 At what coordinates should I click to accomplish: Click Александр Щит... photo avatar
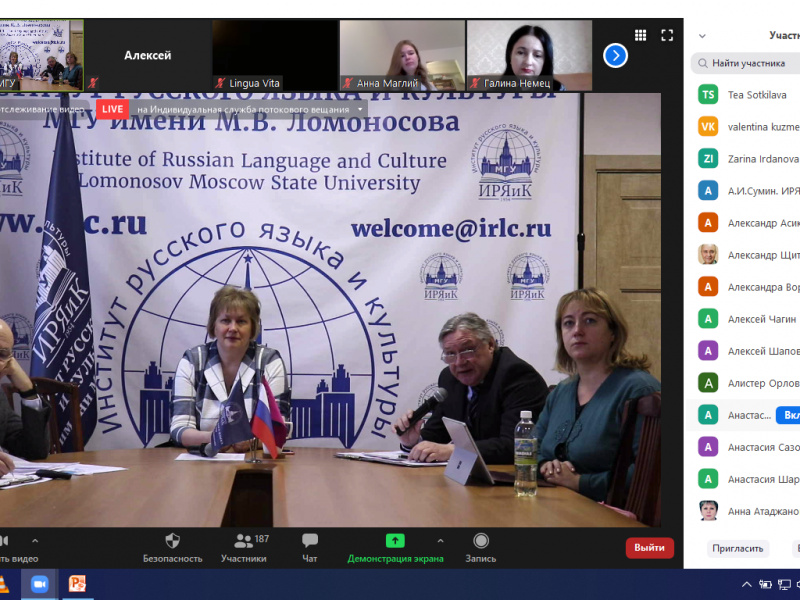point(708,255)
